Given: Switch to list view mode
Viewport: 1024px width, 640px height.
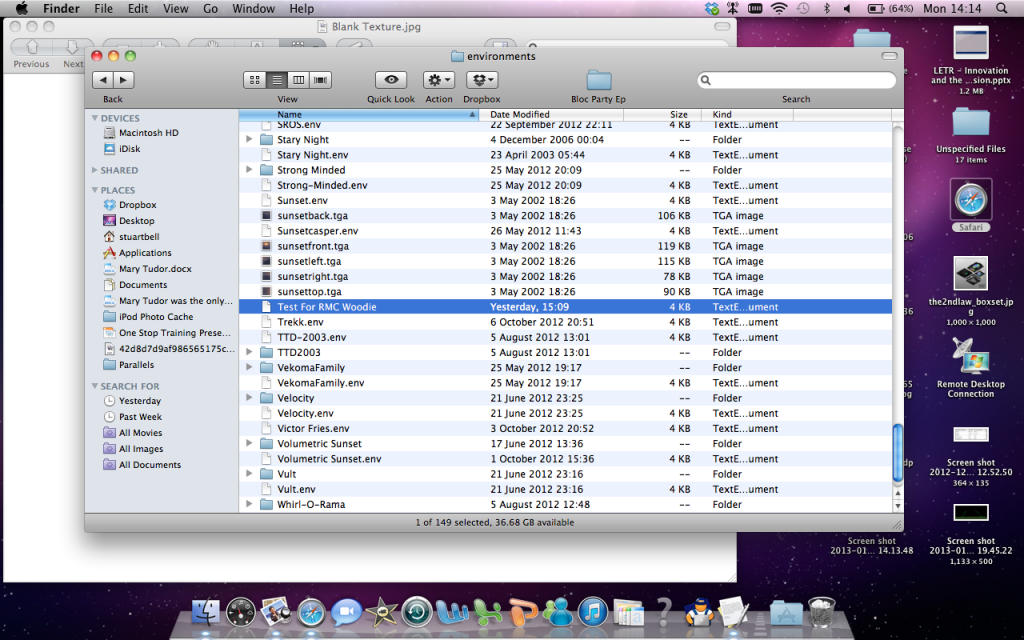Looking at the screenshot, I should [x=277, y=80].
